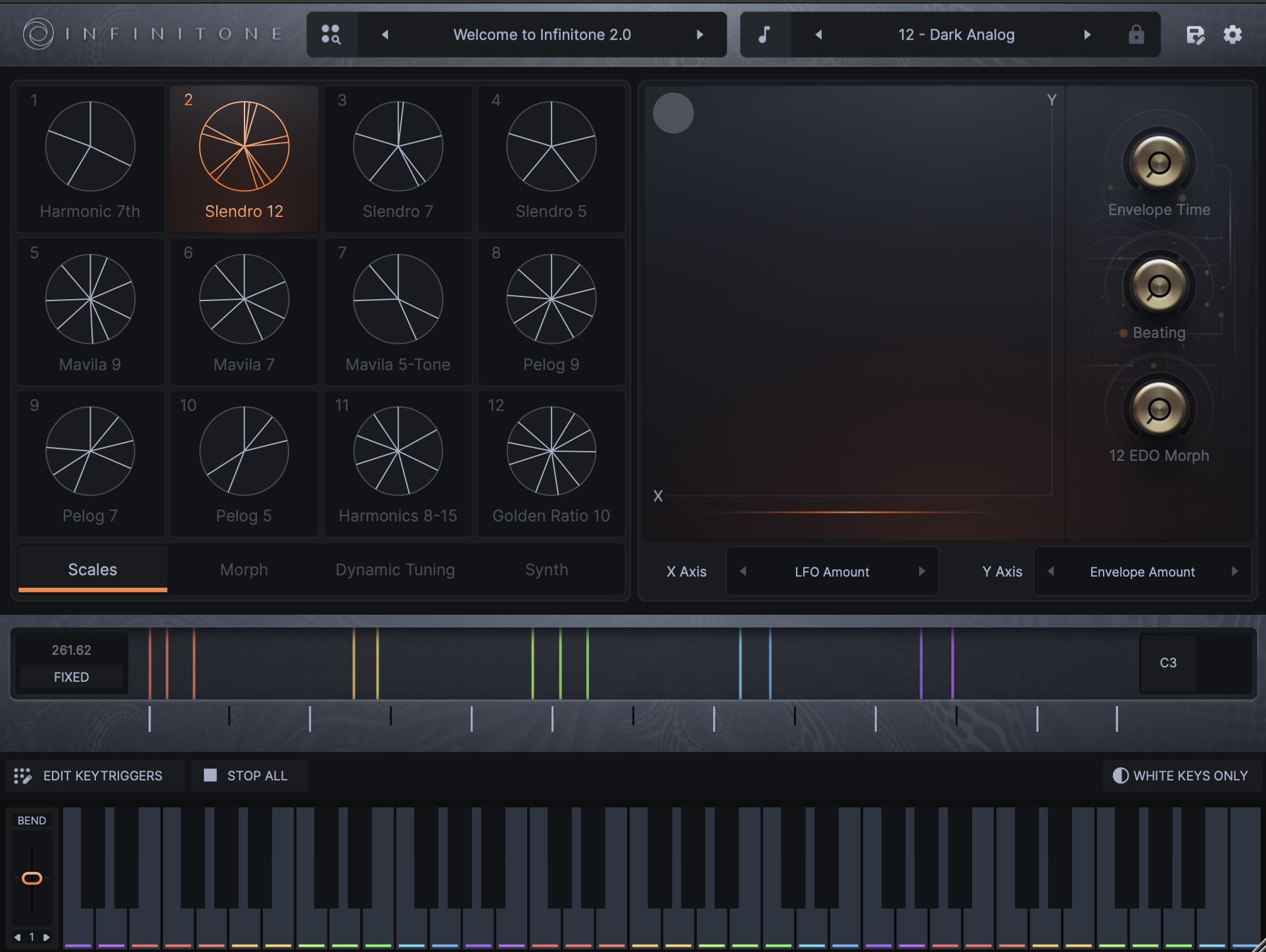1266x952 pixels.
Task: Select the Harmonic 7th scale
Action: click(x=90, y=158)
